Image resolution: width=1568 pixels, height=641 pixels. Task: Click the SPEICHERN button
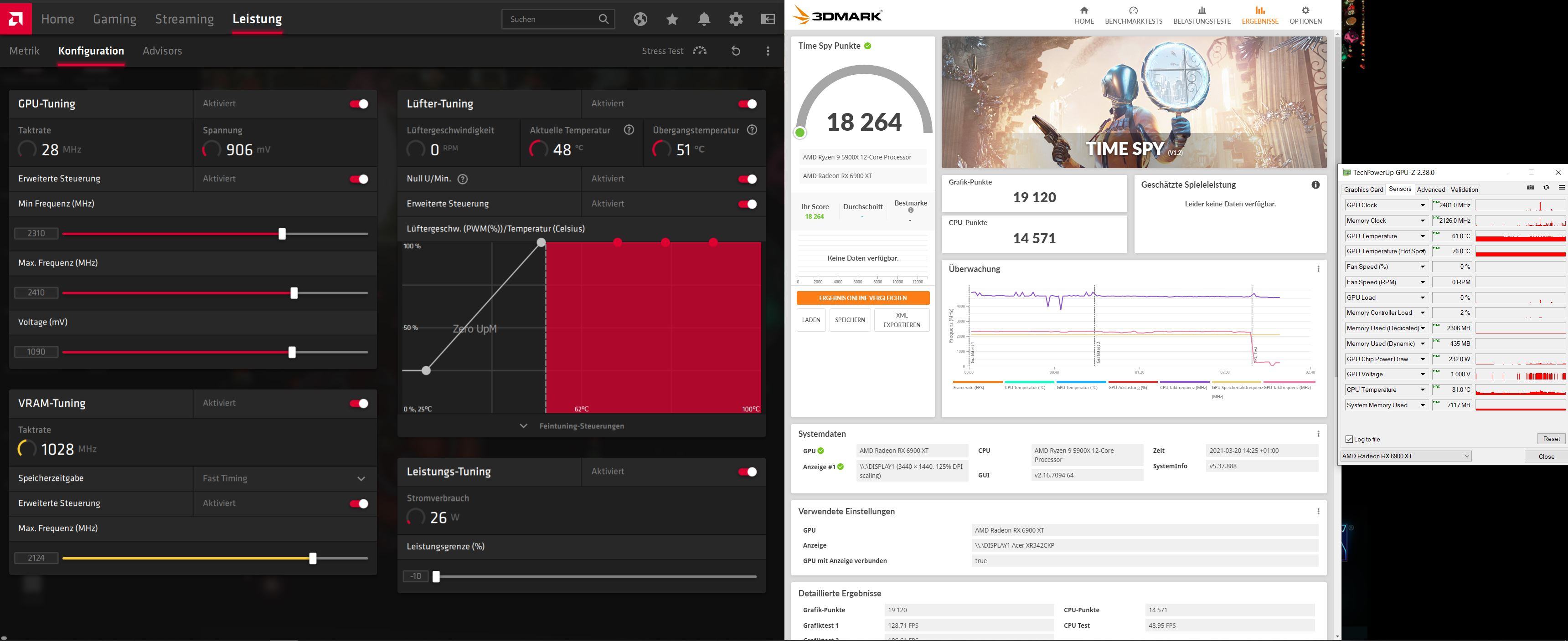coord(850,320)
